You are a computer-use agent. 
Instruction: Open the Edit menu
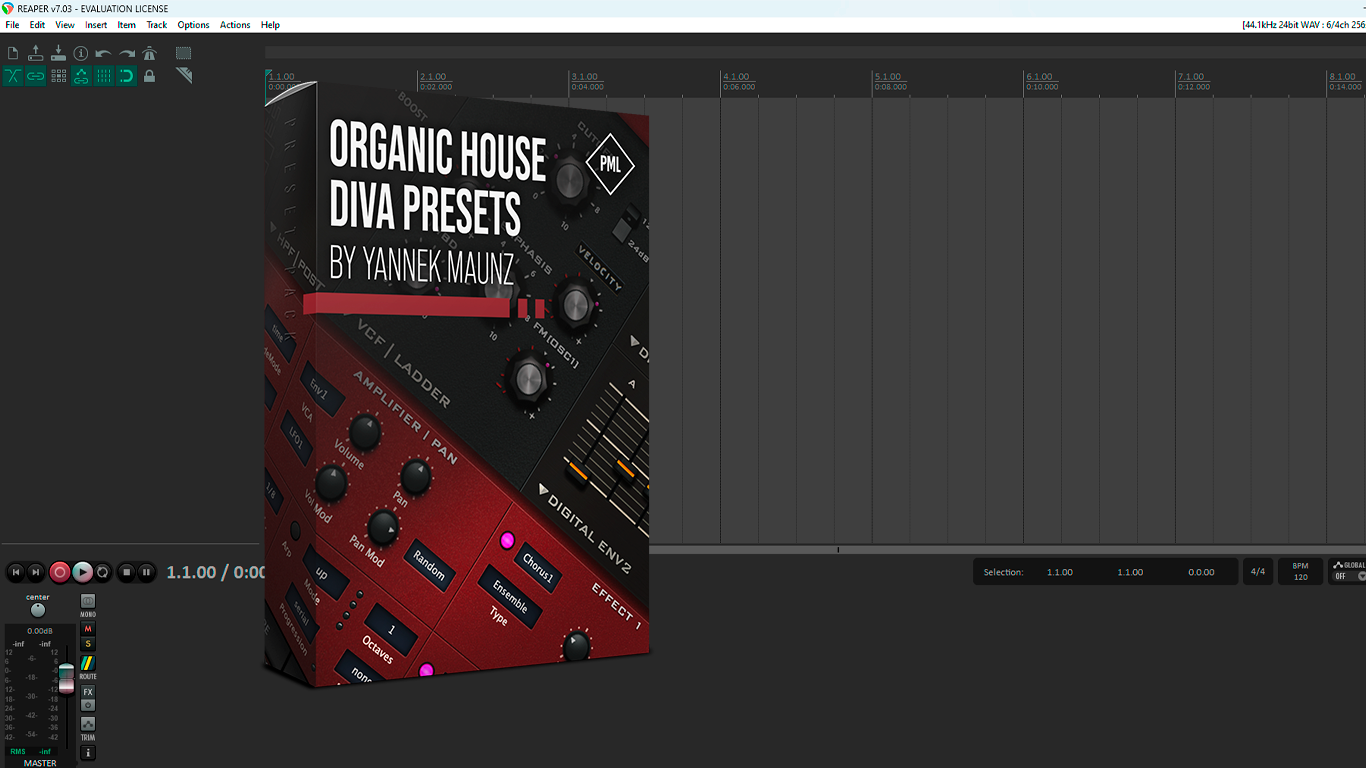point(37,25)
